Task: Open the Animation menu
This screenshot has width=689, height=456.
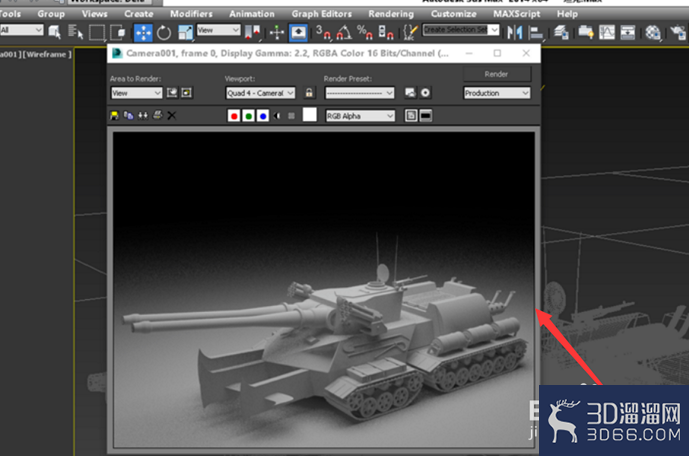Action: click(252, 14)
